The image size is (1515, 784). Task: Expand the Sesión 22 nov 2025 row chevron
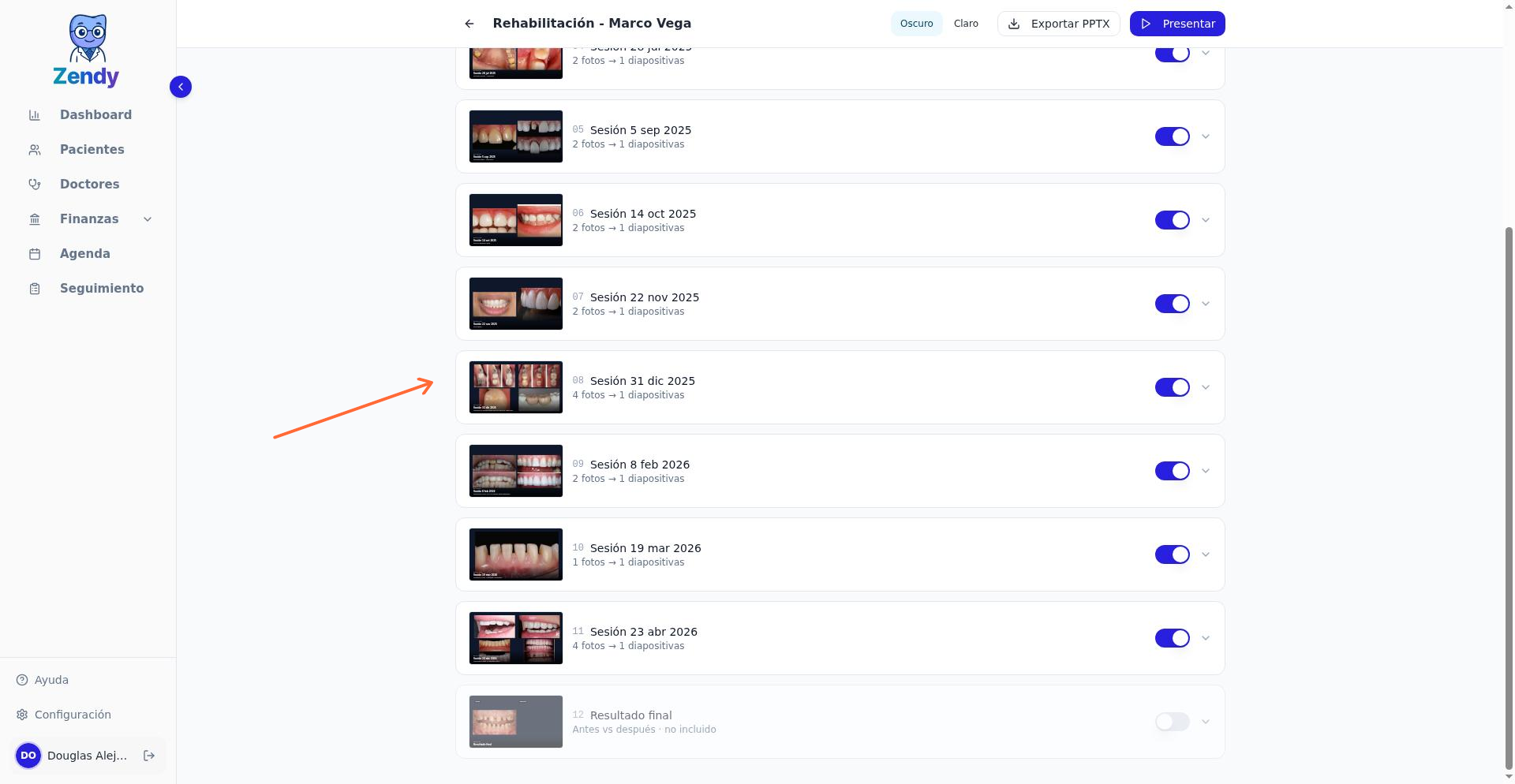(x=1205, y=304)
